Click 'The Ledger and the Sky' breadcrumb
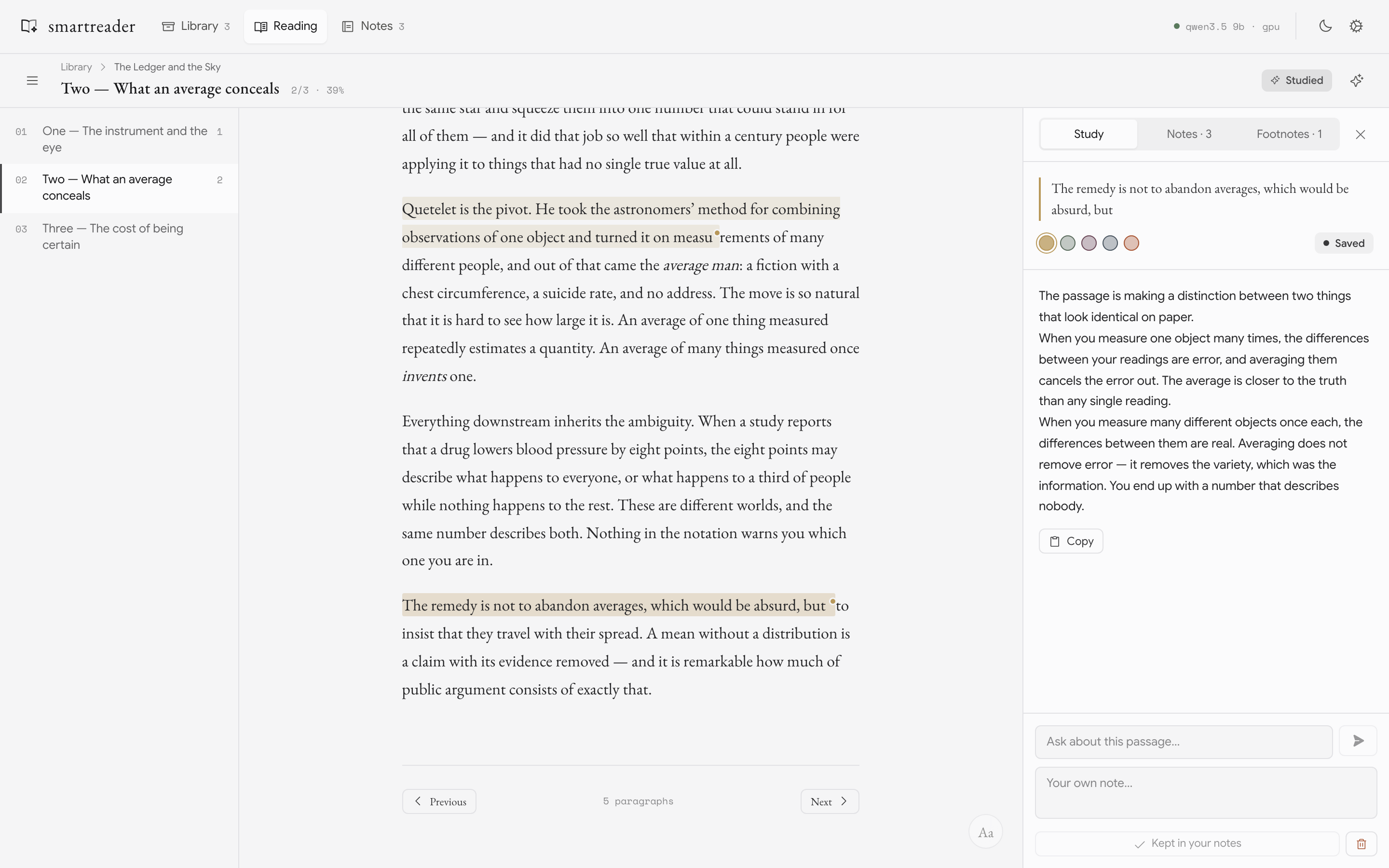The height and width of the screenshot is (868, 1389). [x=167, y=67]
